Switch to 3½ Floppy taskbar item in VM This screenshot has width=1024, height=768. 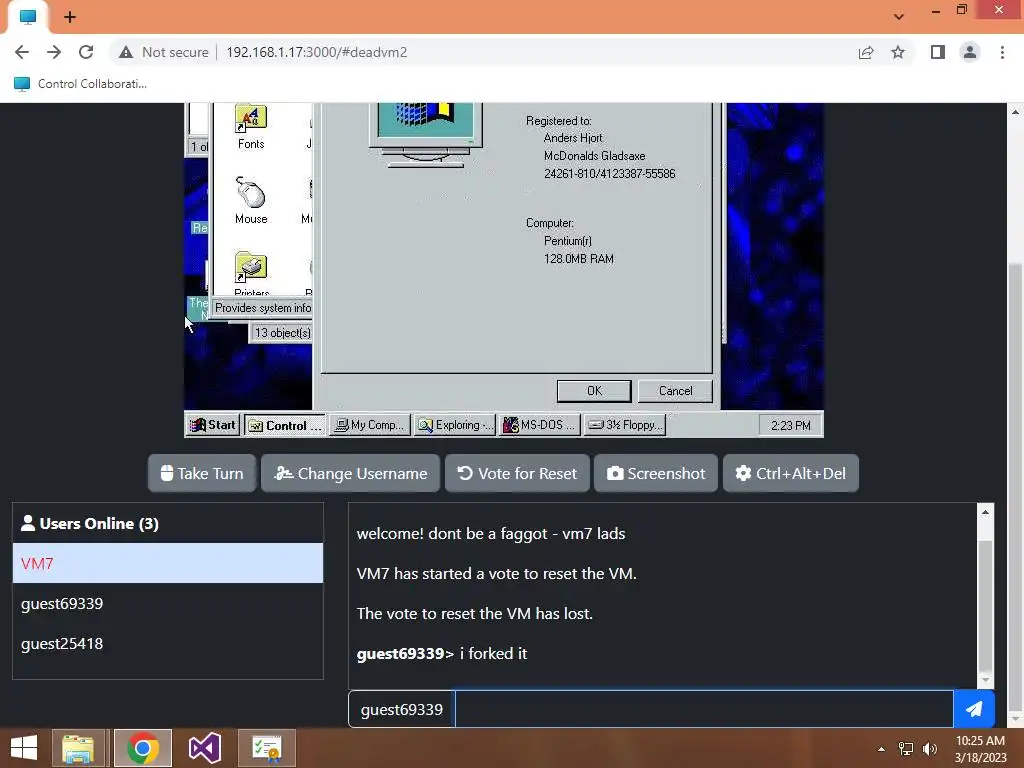pos(625,425)
